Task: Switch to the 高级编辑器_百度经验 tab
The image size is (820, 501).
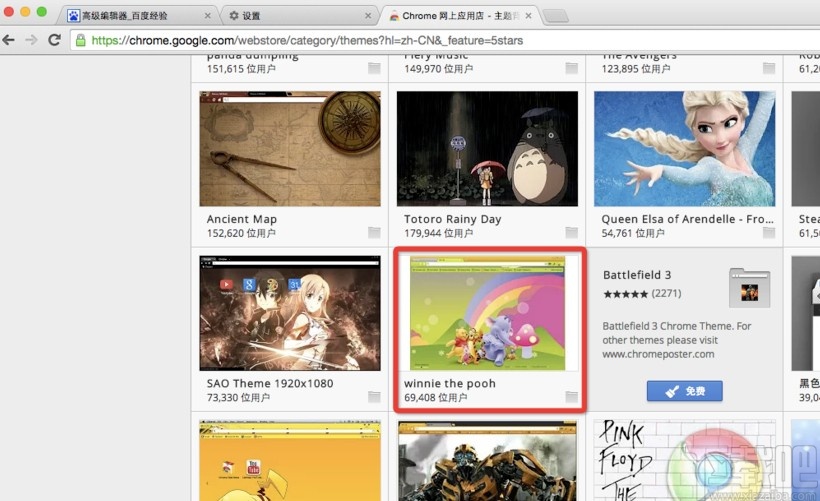Action: (x=139, y=16)
